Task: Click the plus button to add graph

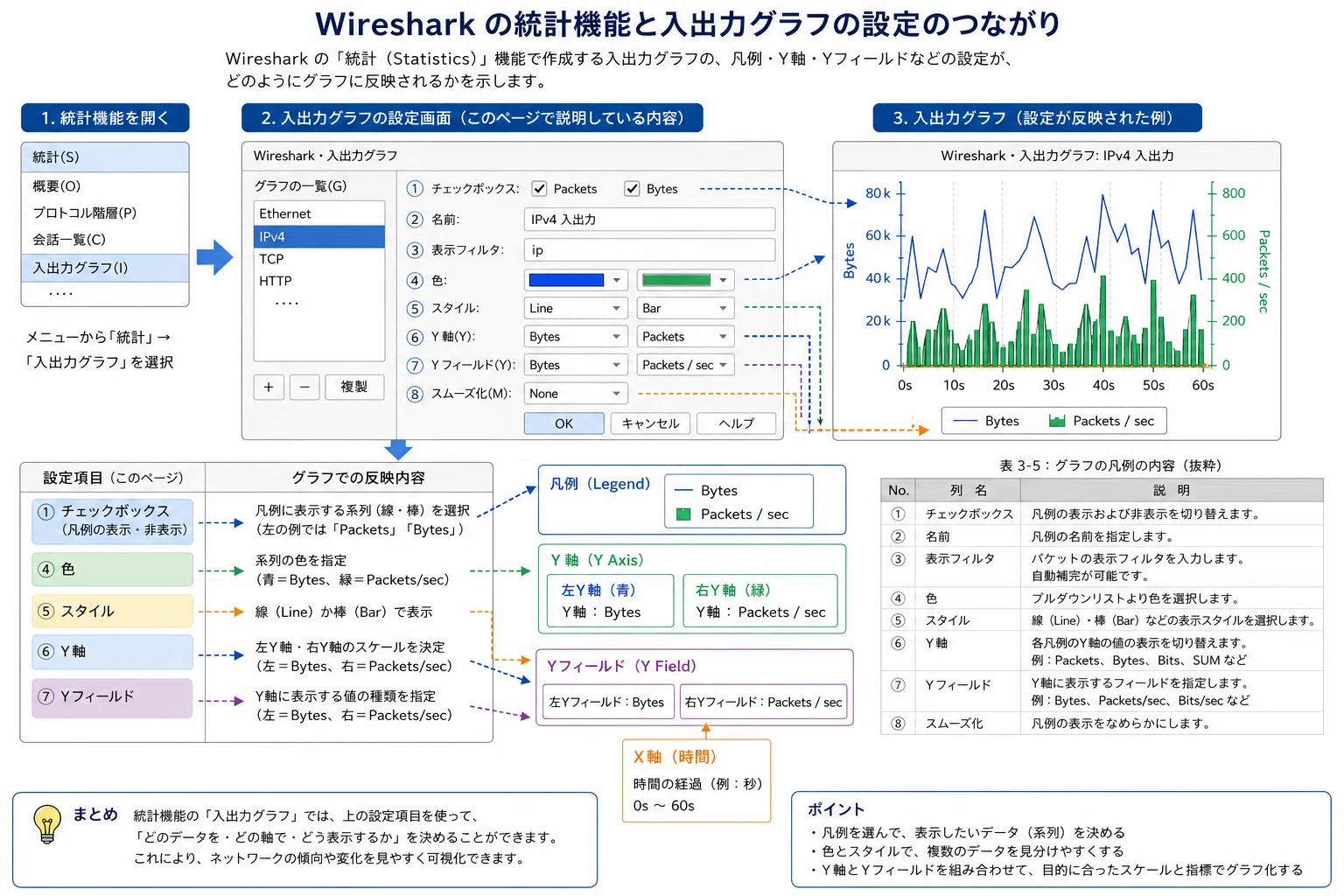Action: pyautogui.click(x=269, y=387)
